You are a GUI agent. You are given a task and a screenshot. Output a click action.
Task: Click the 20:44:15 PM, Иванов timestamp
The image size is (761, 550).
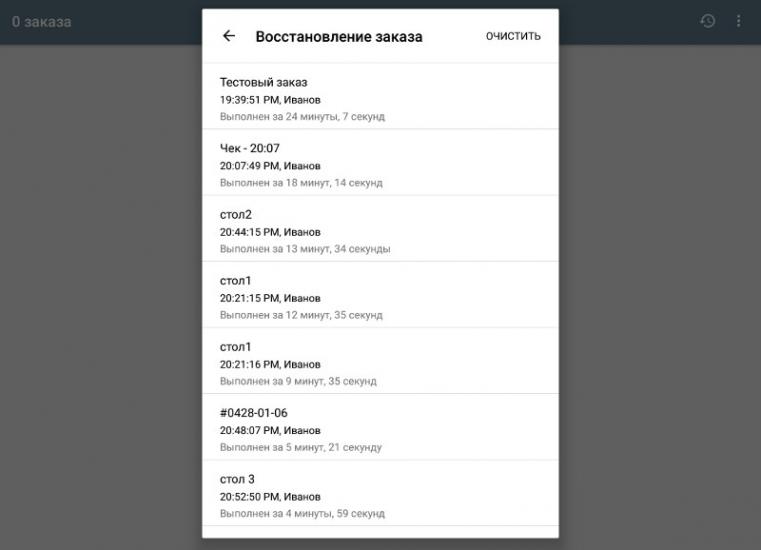coord(270,232)
